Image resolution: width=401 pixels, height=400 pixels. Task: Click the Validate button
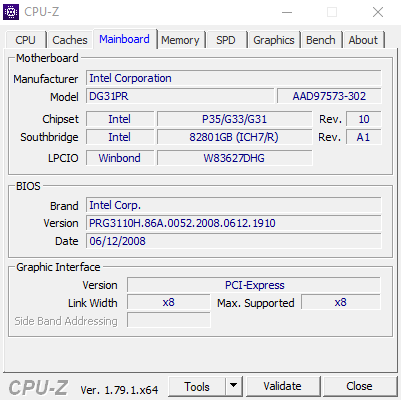point(282,387)
